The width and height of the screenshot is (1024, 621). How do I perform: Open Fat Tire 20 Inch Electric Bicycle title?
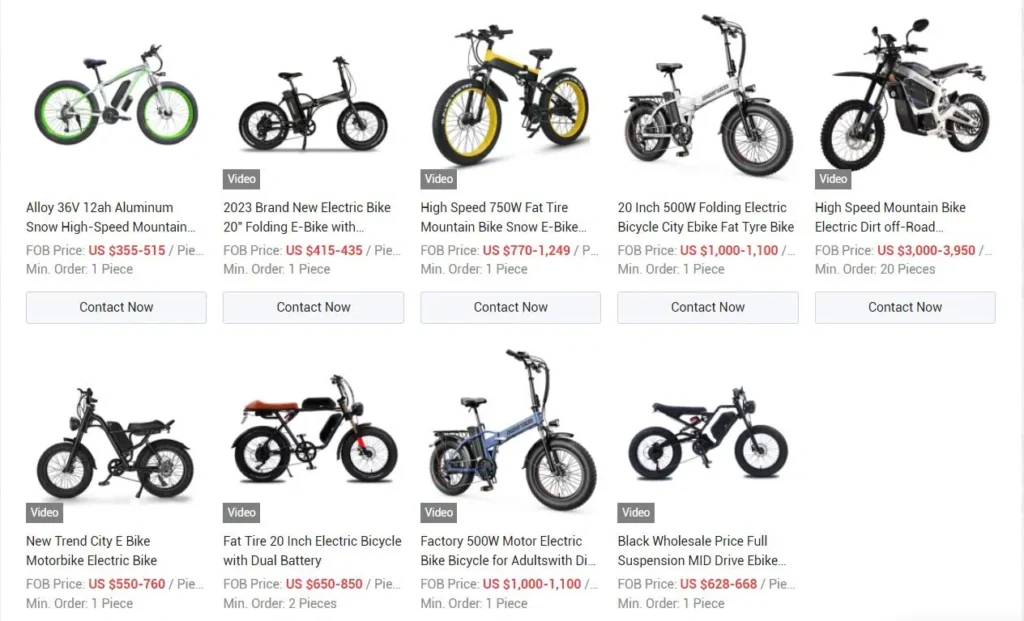point(312,551)
